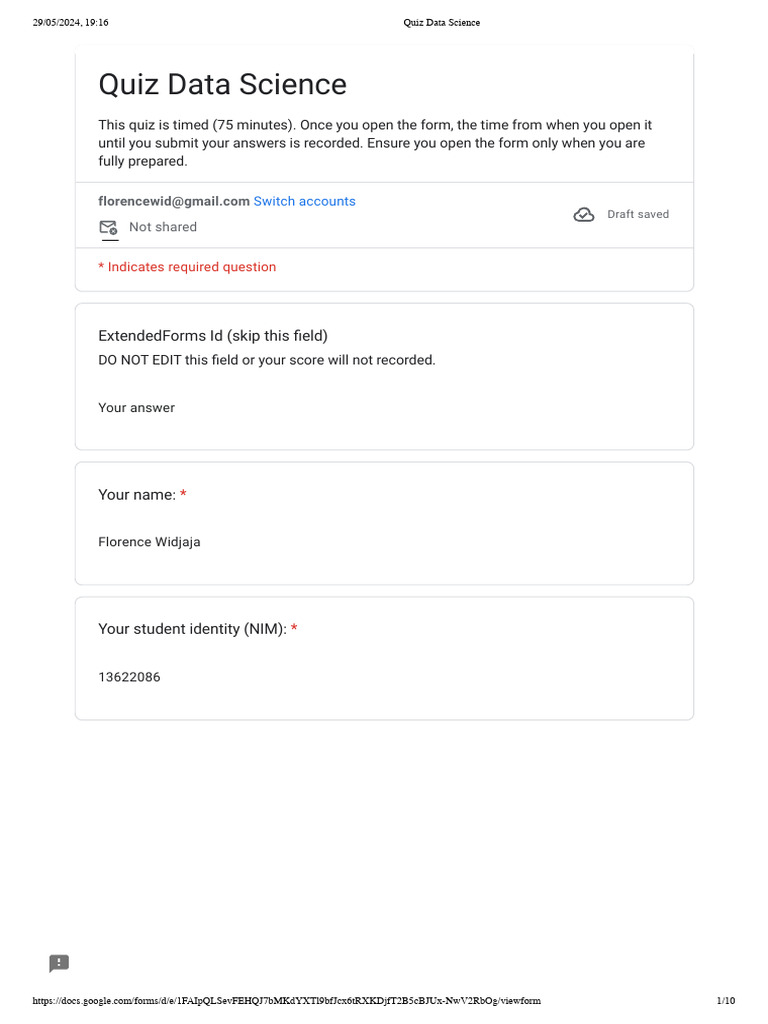
Task: Click the florencewid@gmail.com account email
Action: [x=174, y=201]
